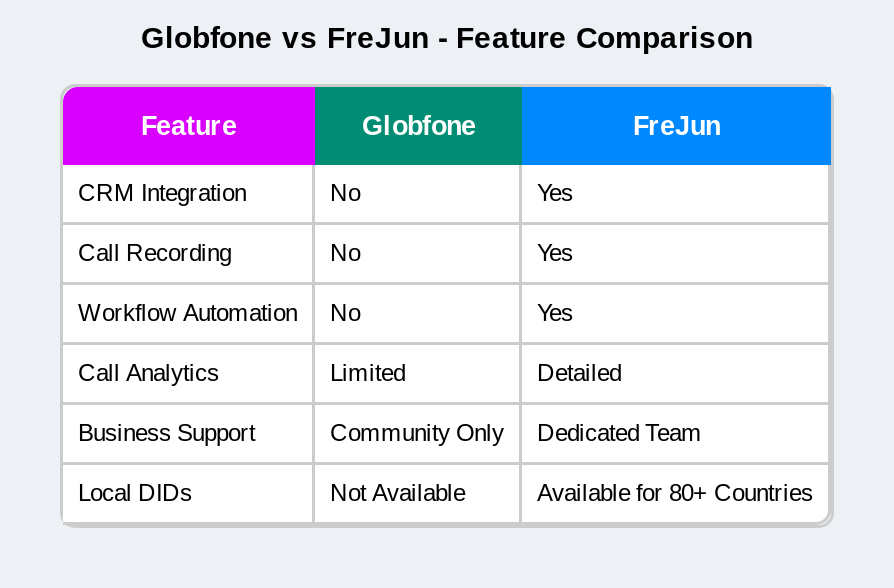Select the Dedicated Team cell

[618, 433]
